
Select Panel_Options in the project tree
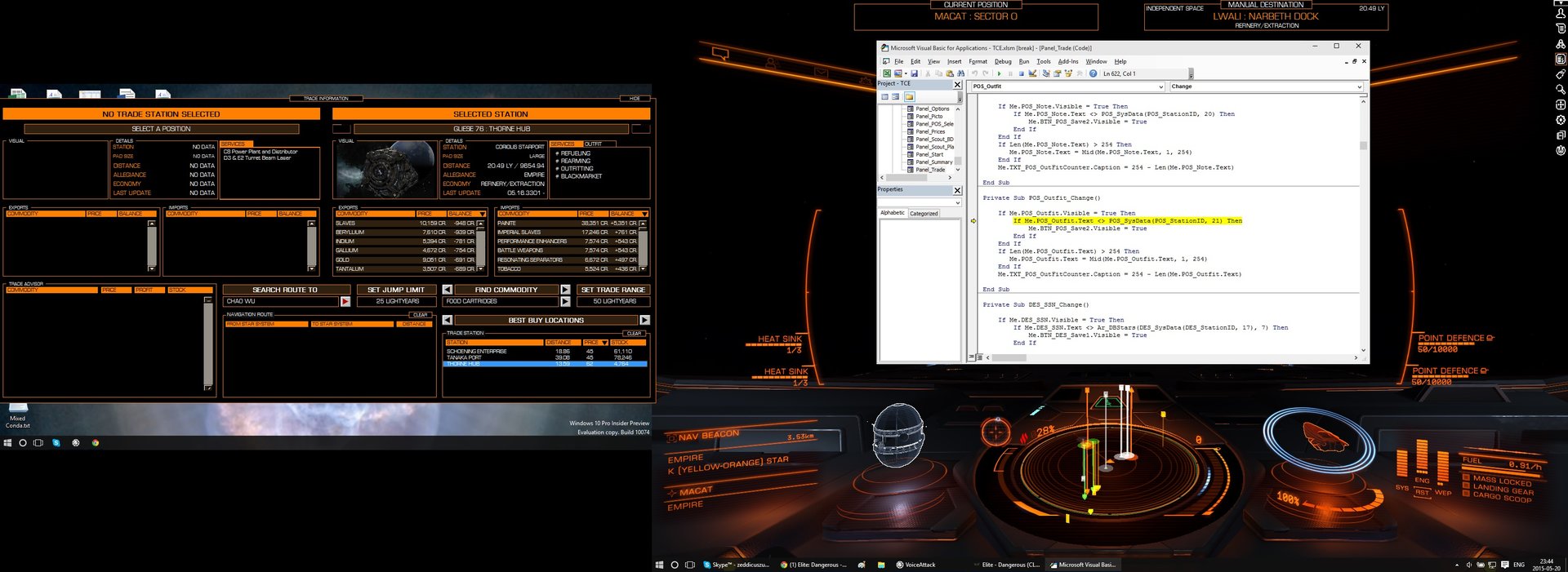pyautogui.click(x=932, y=109)
